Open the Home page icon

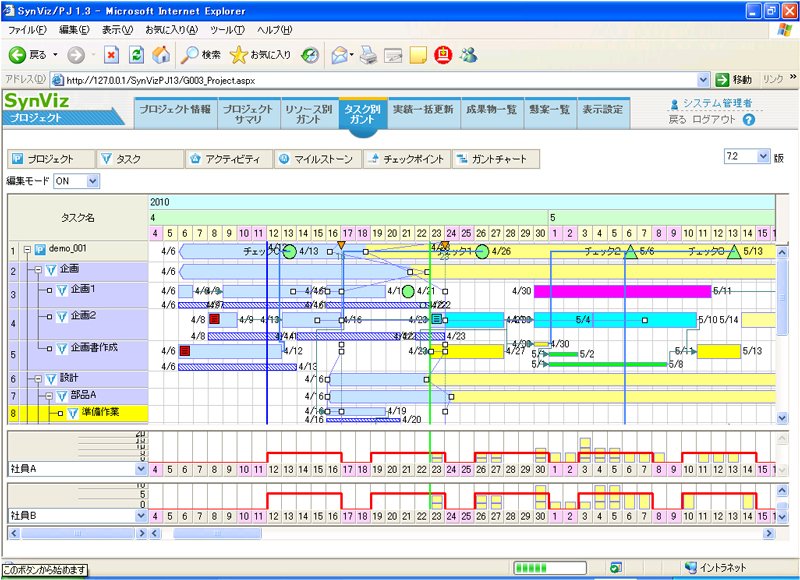(x=161, y=55)
